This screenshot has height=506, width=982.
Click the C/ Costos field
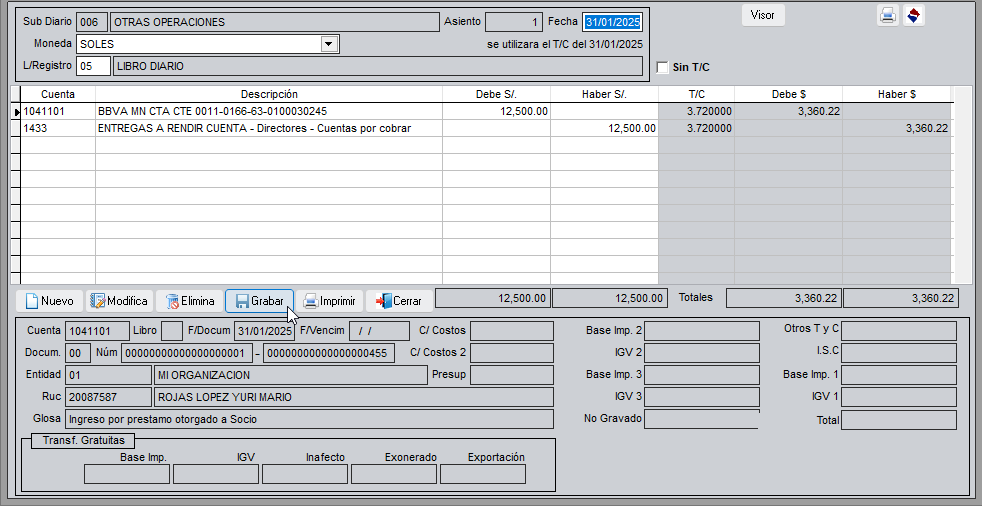pyautogui.click(x=512, y=331)
